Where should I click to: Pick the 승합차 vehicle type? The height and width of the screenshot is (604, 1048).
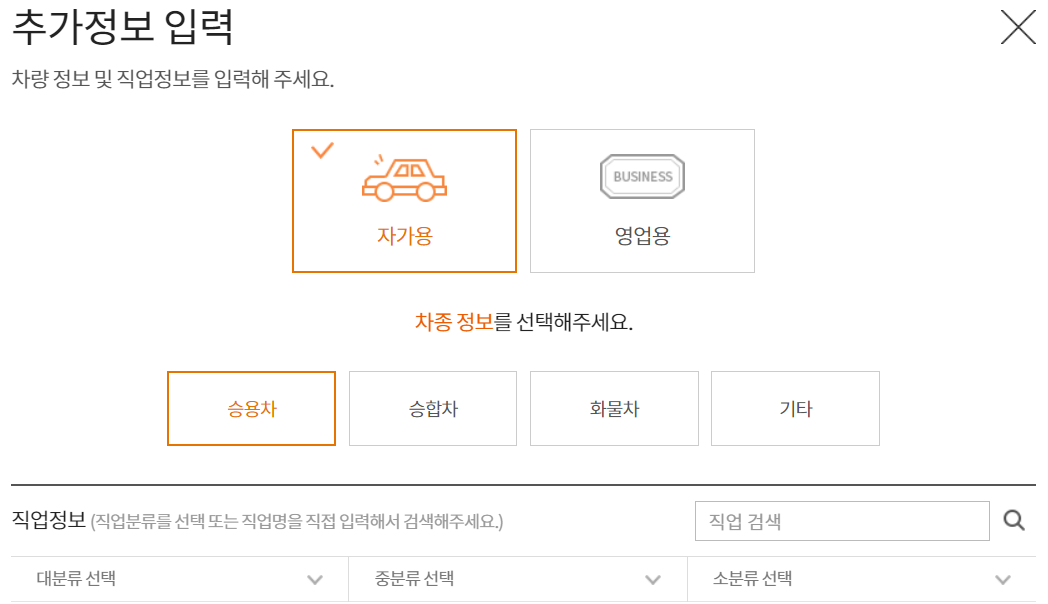pyautogui.click(x=433, y=408)
